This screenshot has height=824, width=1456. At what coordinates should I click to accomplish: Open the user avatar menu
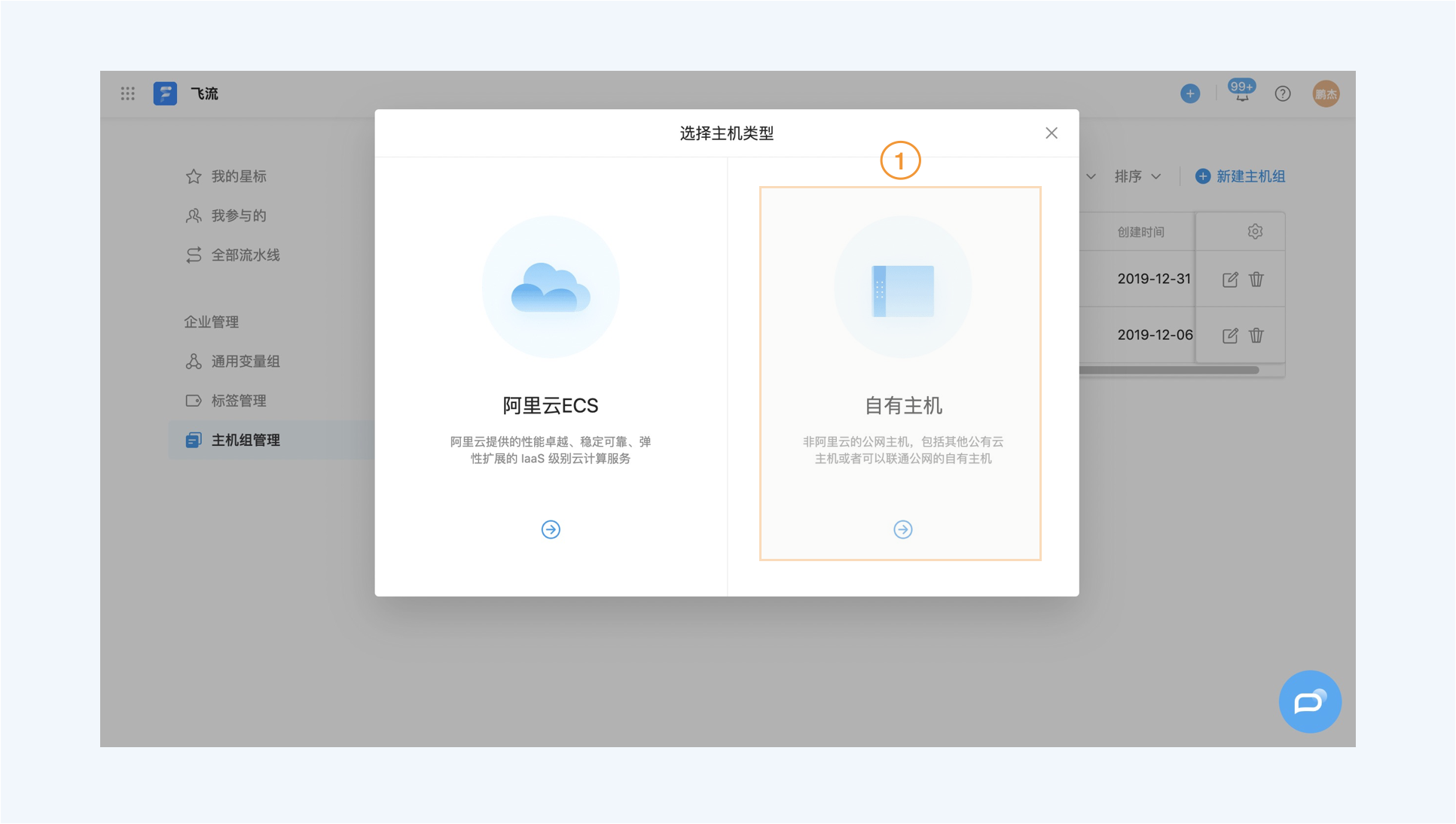tap(1326, 93)
